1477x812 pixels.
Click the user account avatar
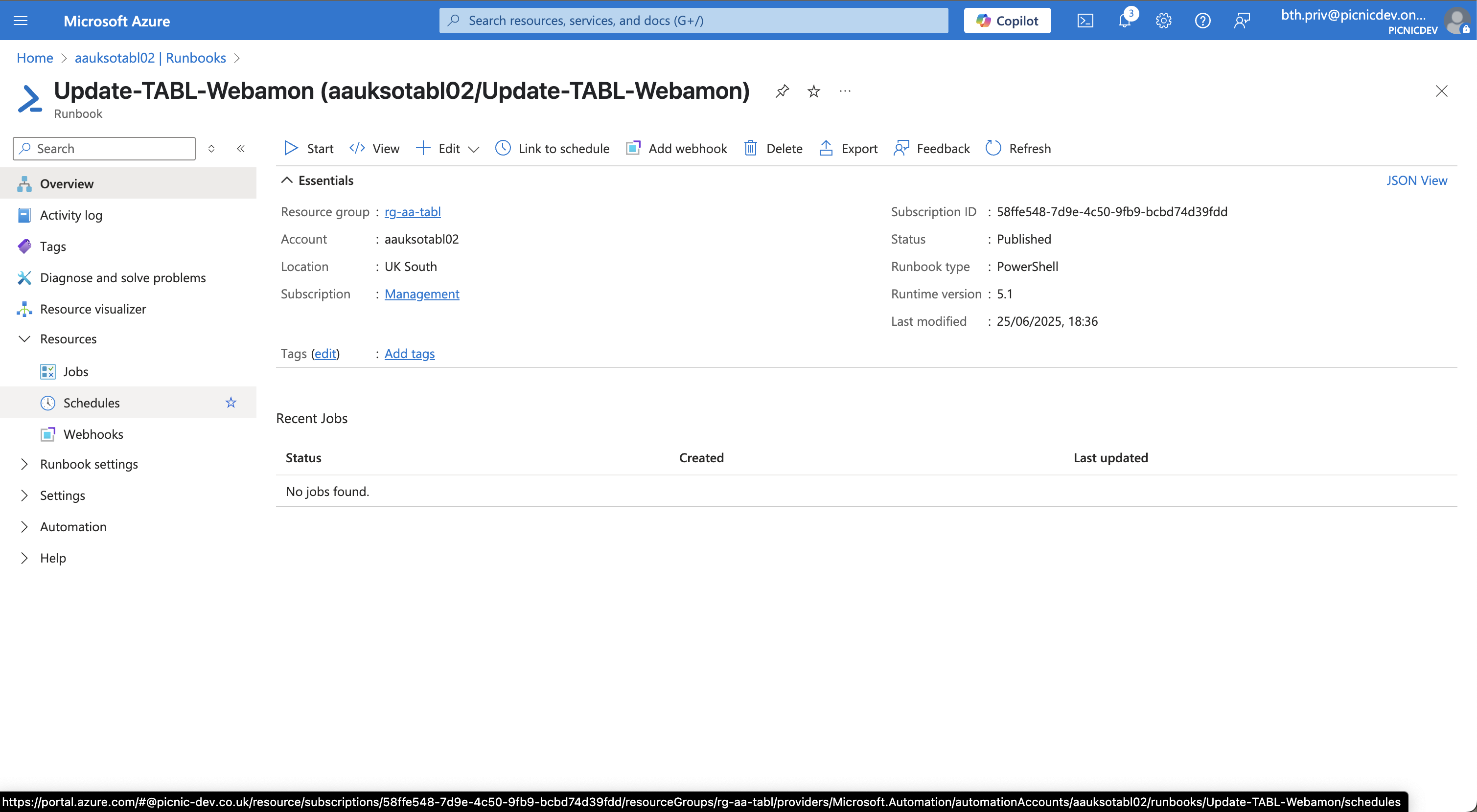coord(1457,21)
